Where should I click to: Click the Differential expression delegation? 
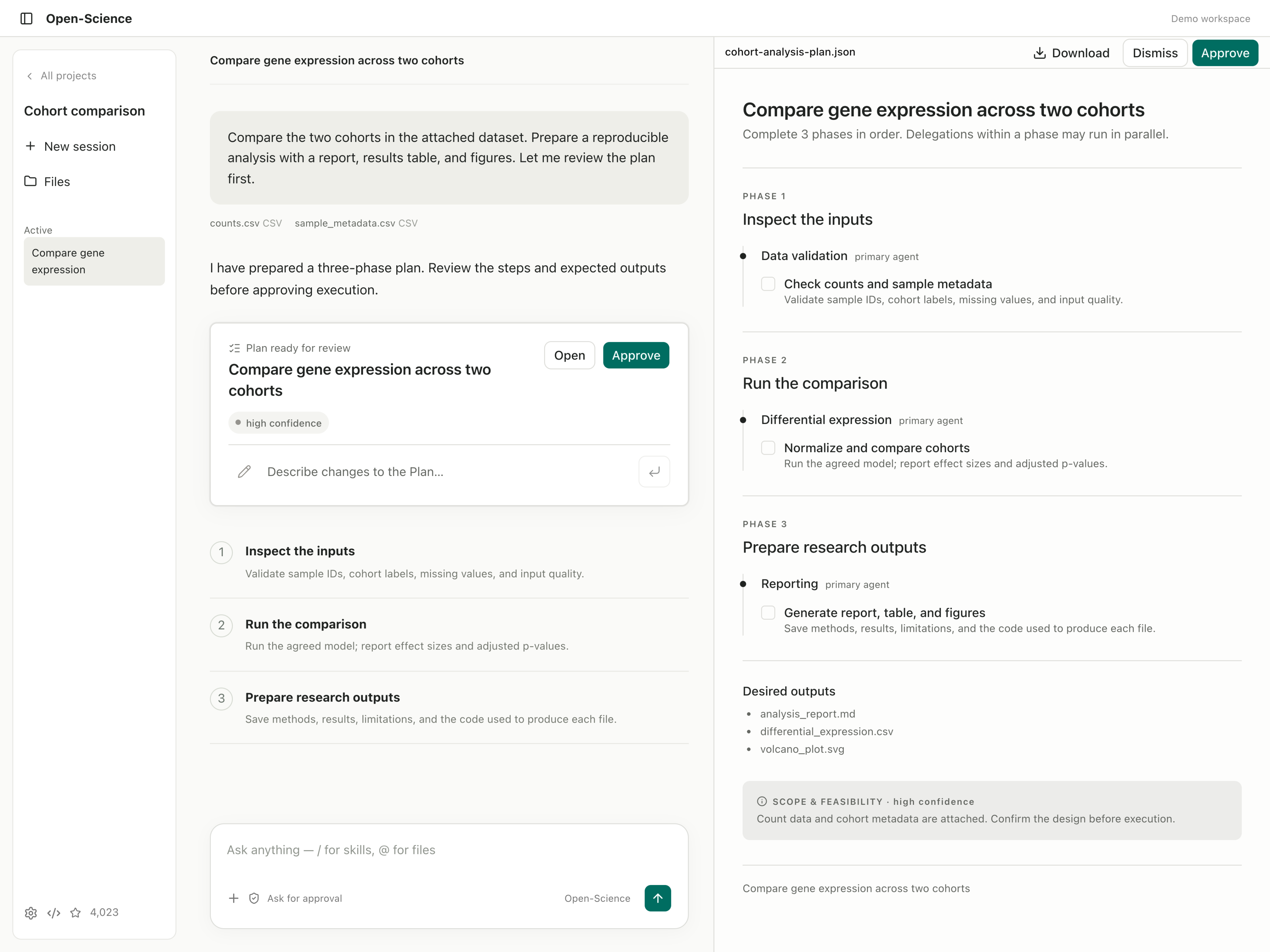pyautogui.click(x=826, y=420)
